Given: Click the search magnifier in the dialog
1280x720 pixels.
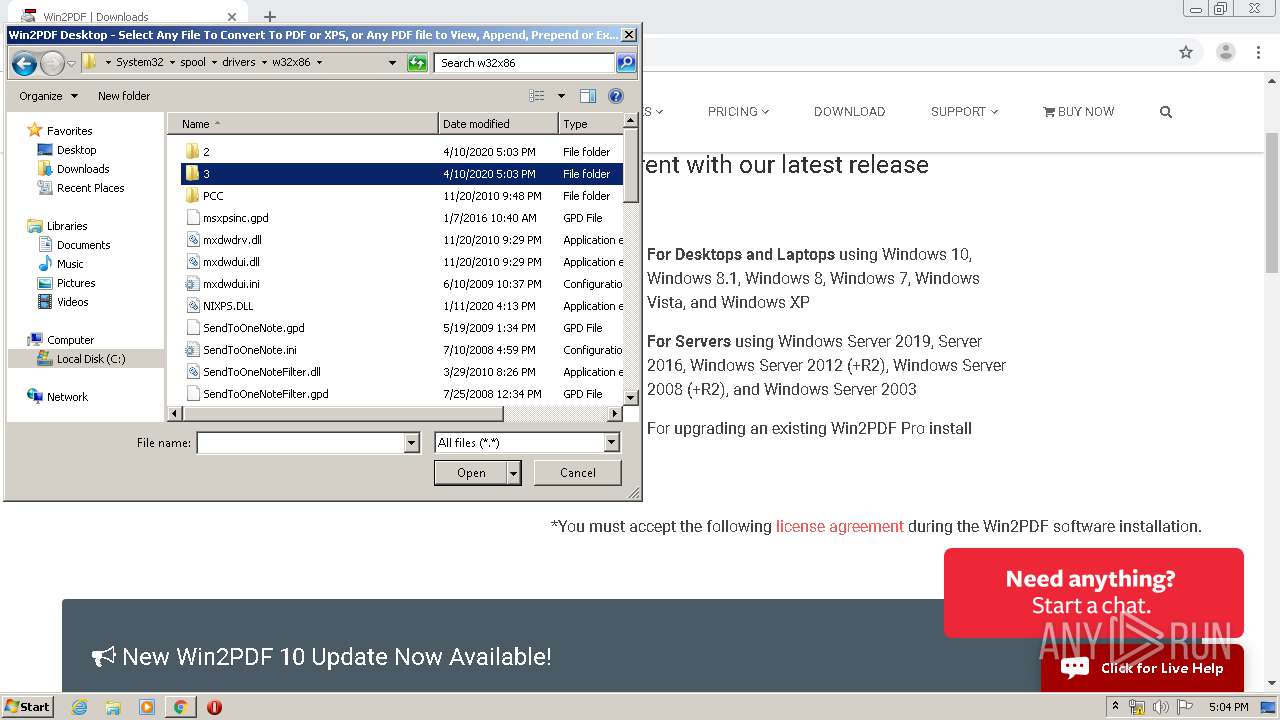Looking at the screenshot, I should [x=625, y=63].
